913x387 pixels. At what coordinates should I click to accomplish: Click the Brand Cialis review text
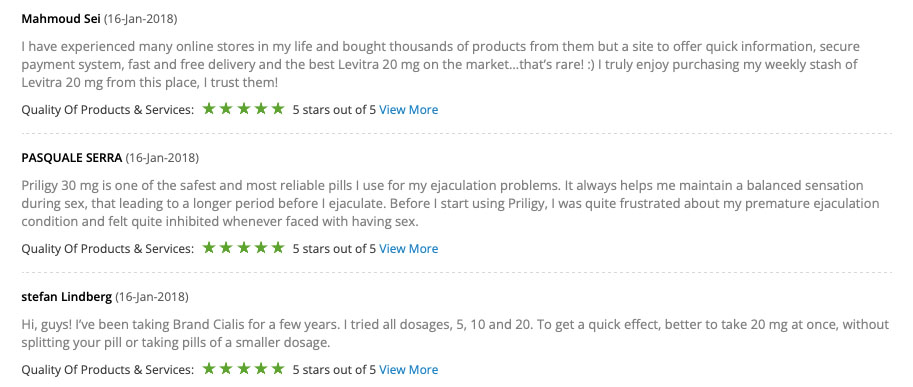tap(455, 333)
